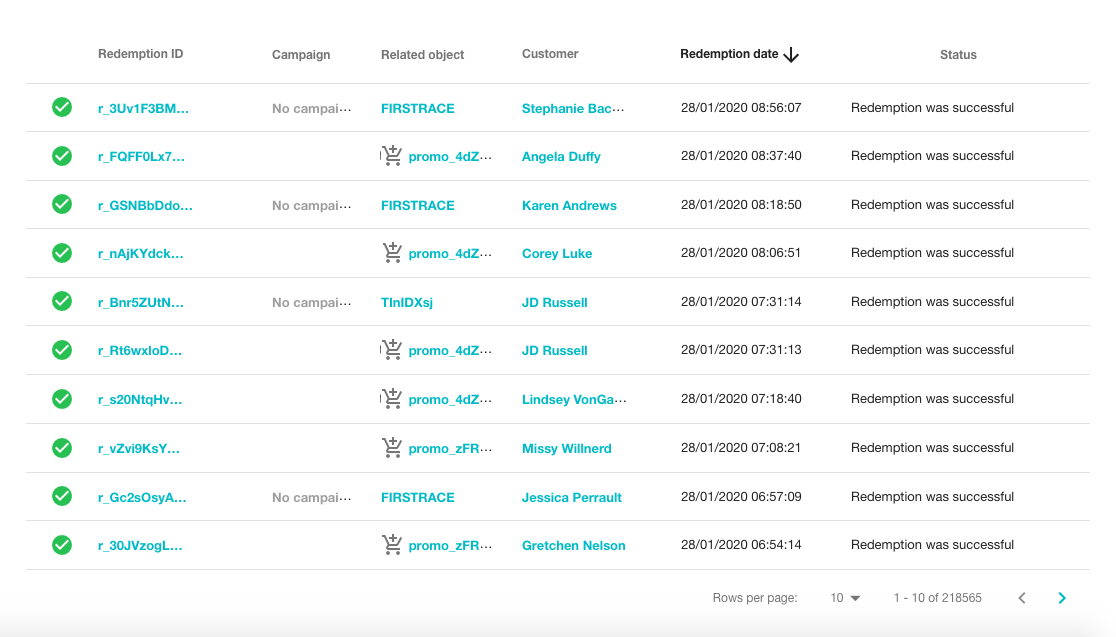Open promo_4dZ link in Angela Duffy row
This screenshot has width=1116, height=637.
point(450,157)
